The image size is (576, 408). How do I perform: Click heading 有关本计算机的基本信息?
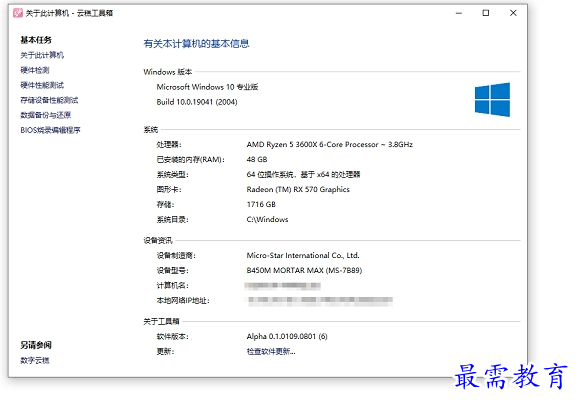[197, 44]
